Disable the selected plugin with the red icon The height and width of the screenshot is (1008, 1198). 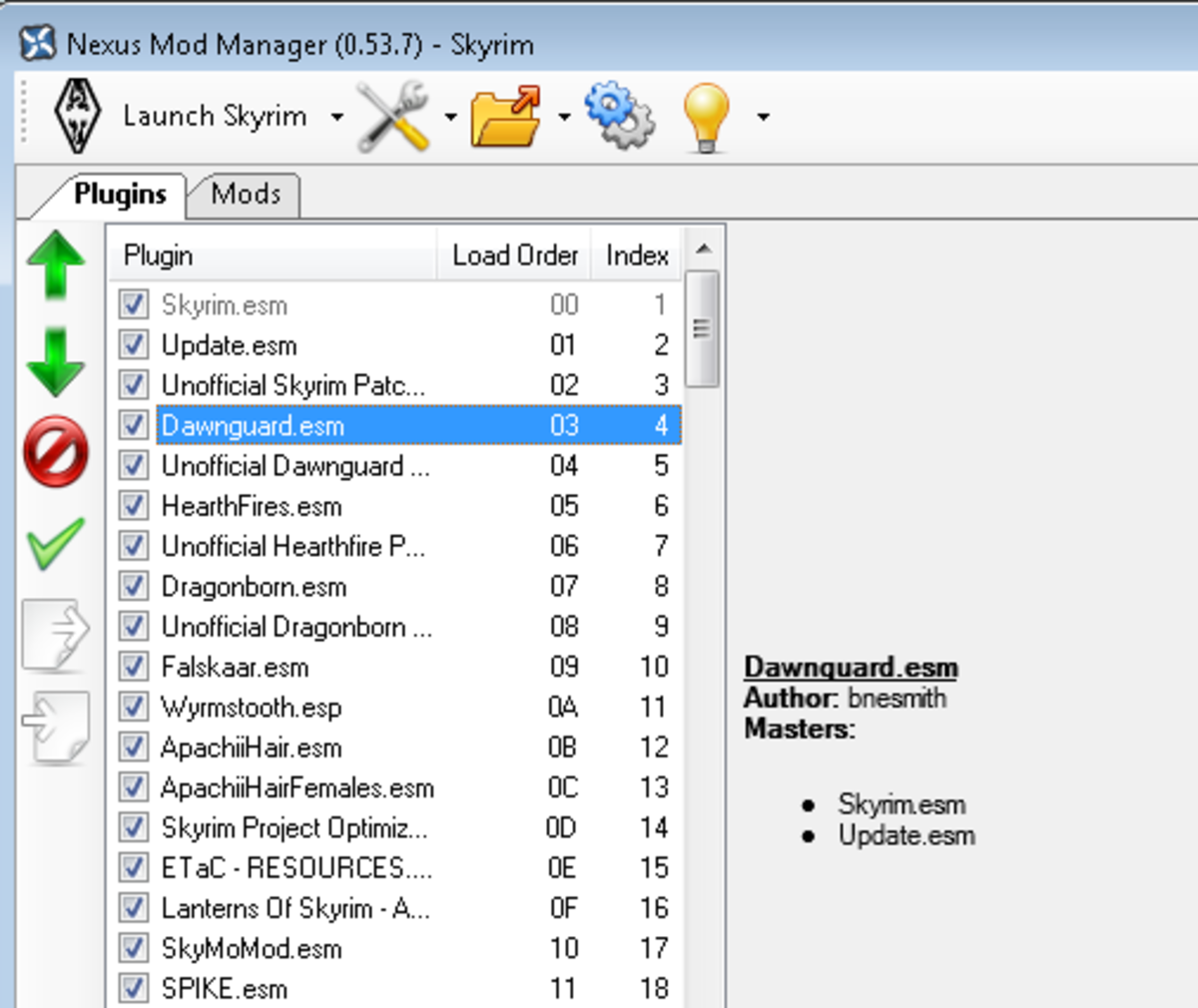pyautogui.click(x=55, y=454)
